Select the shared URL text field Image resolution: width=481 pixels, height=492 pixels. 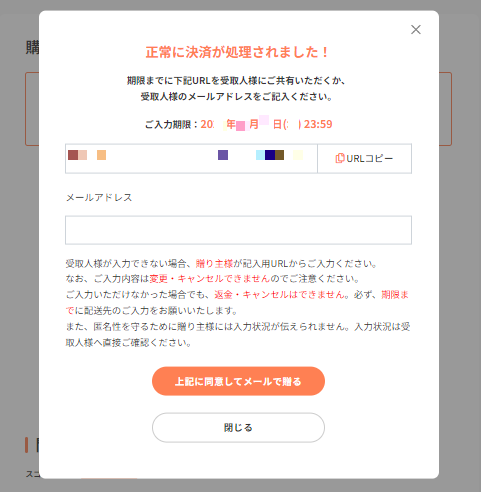coord(191,159)
